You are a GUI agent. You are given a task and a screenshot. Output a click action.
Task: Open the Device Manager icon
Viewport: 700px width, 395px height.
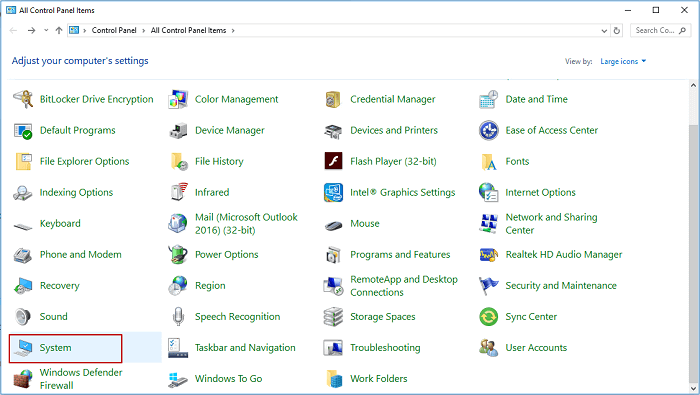coord(178,130)
